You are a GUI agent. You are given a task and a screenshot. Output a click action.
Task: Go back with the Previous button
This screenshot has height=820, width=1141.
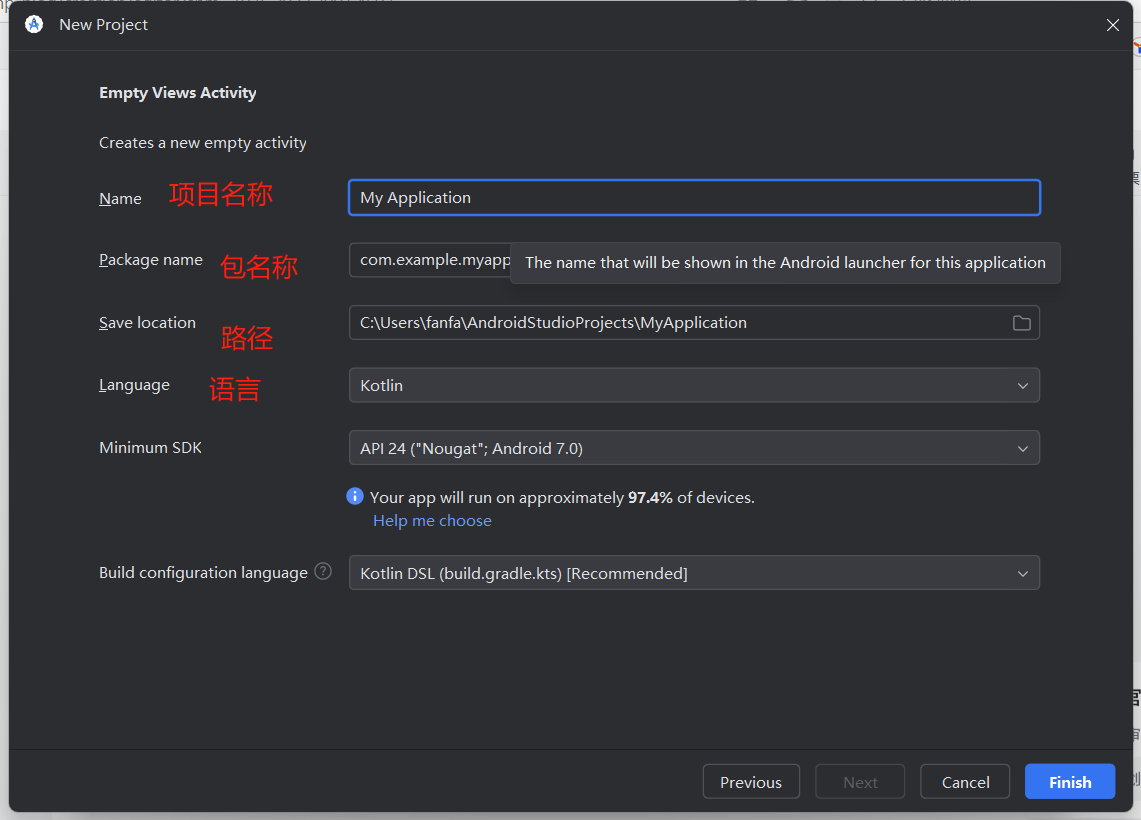pyautogui.click(x=751, y=782)
